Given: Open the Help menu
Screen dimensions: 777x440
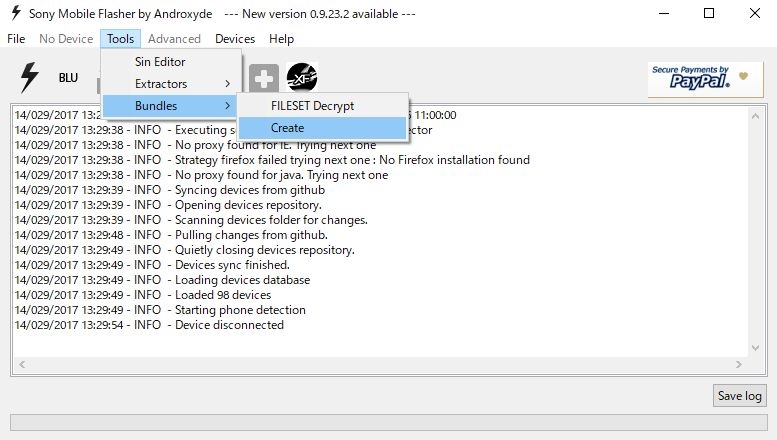Looking at the screenshot, I should 281,39.
